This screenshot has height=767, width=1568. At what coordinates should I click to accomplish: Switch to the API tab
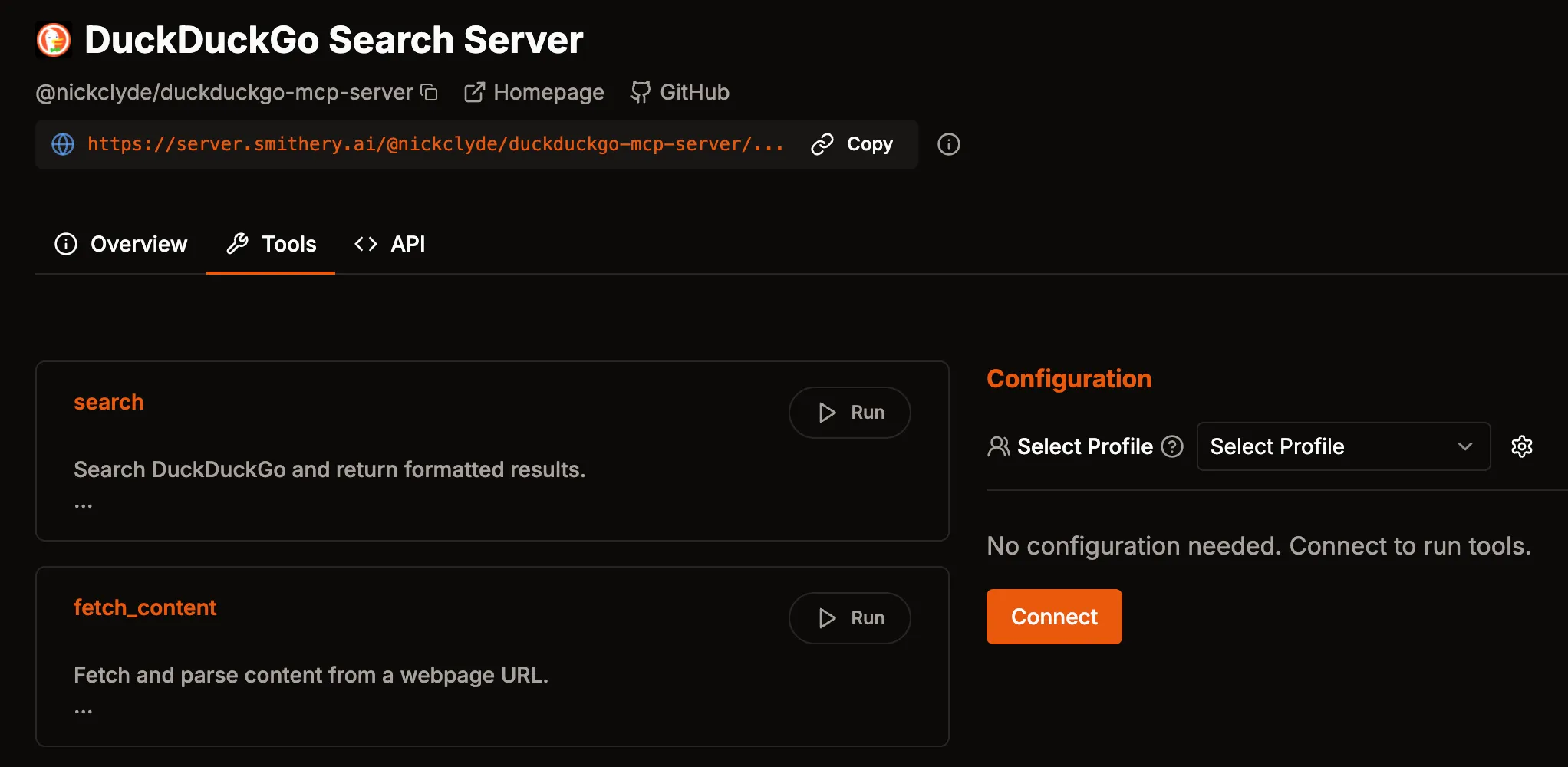pyautogui.click(x=390, y=244)
